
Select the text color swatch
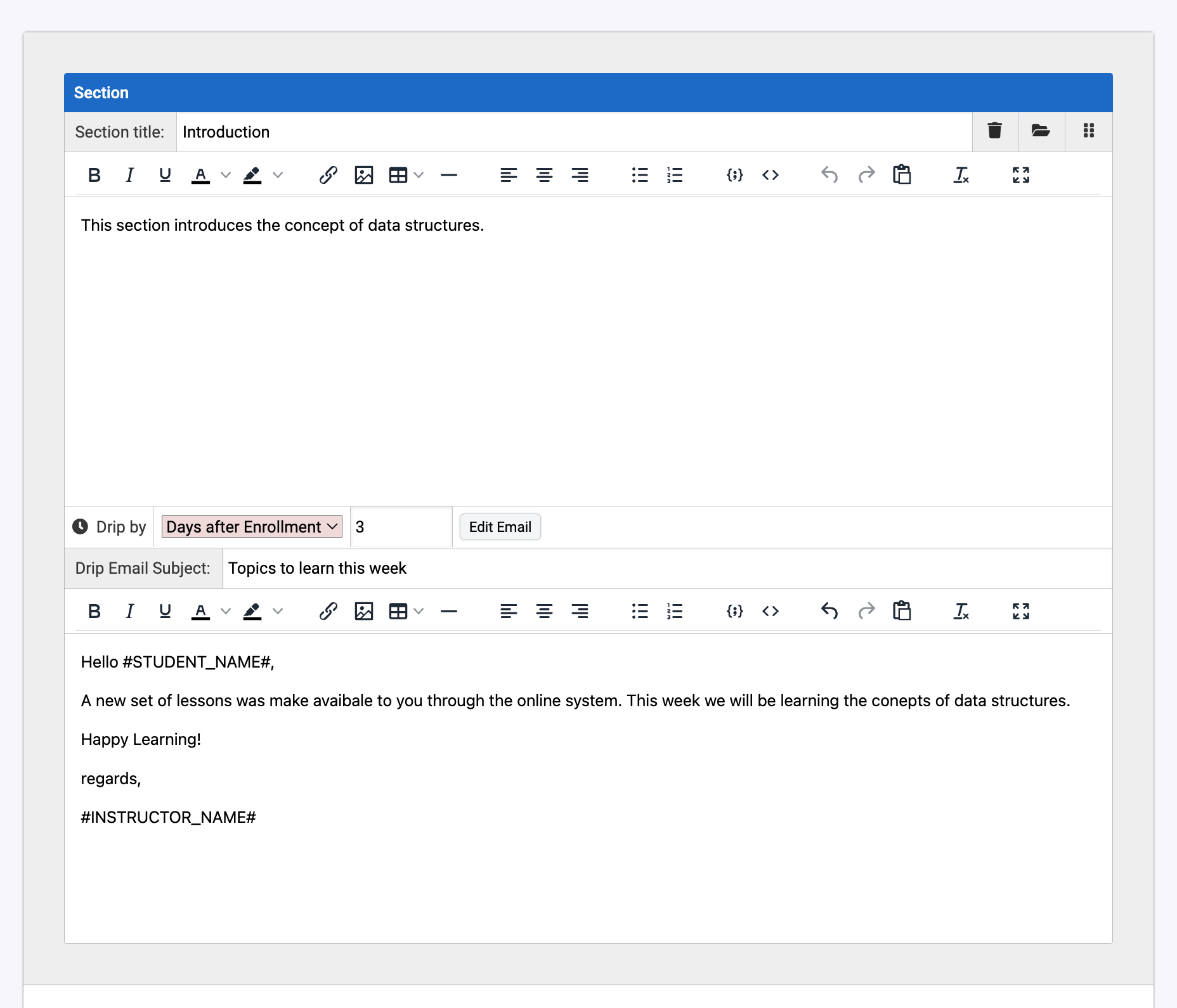coord(200,175)
